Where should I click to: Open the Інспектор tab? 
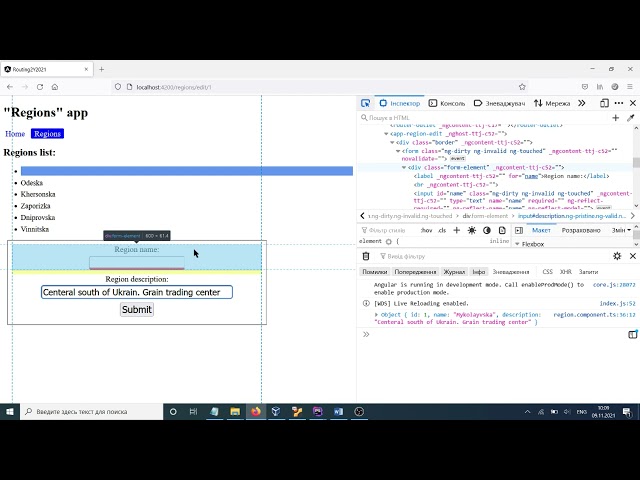pyautogui.click(x=400, y=103)
